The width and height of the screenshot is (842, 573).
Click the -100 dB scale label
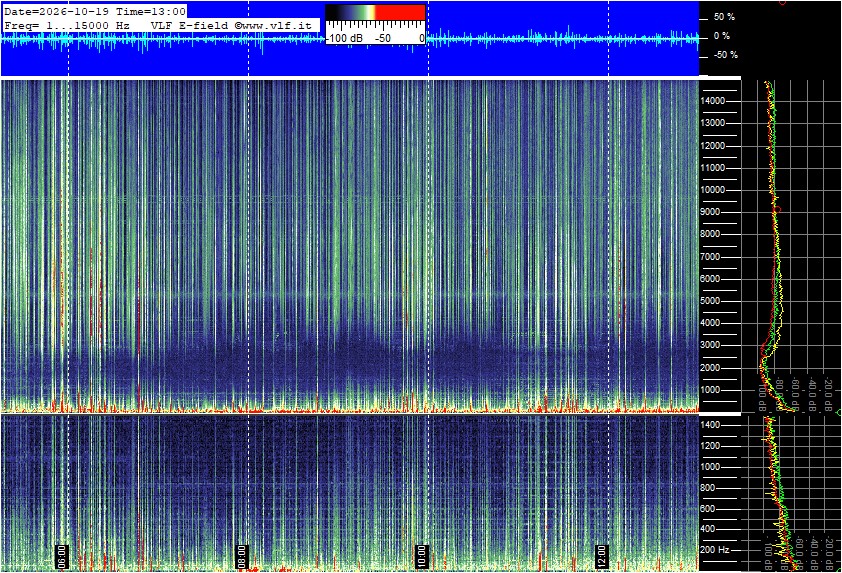click(x=345, y=38)
